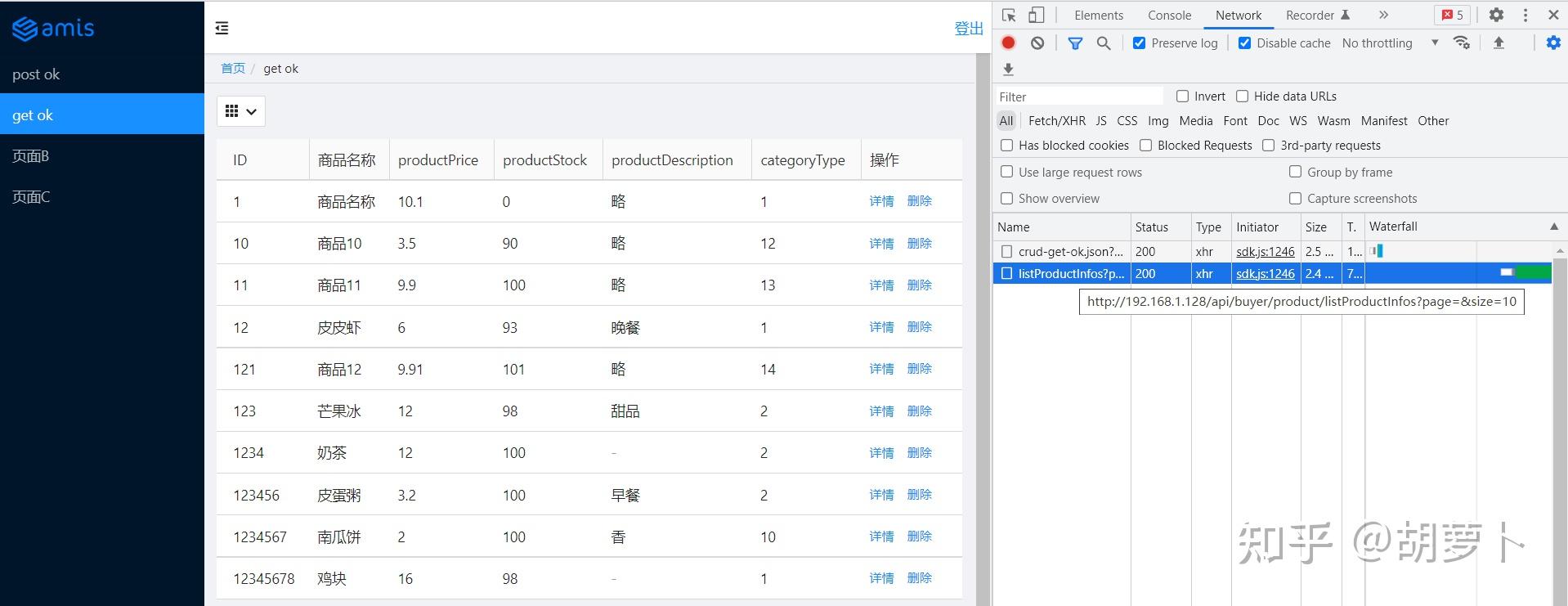Open 详情 for row ID 12
This screenshot has height=606, width=1568.
click(x=881, y=327)
